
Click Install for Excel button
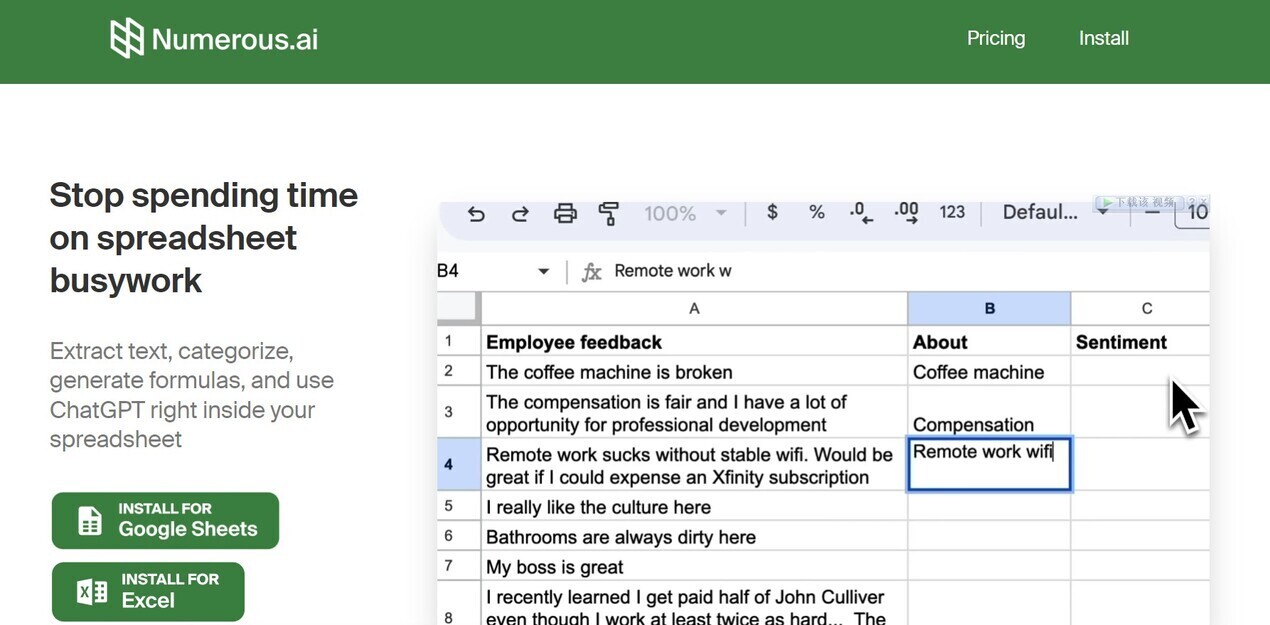click(148, 591)
